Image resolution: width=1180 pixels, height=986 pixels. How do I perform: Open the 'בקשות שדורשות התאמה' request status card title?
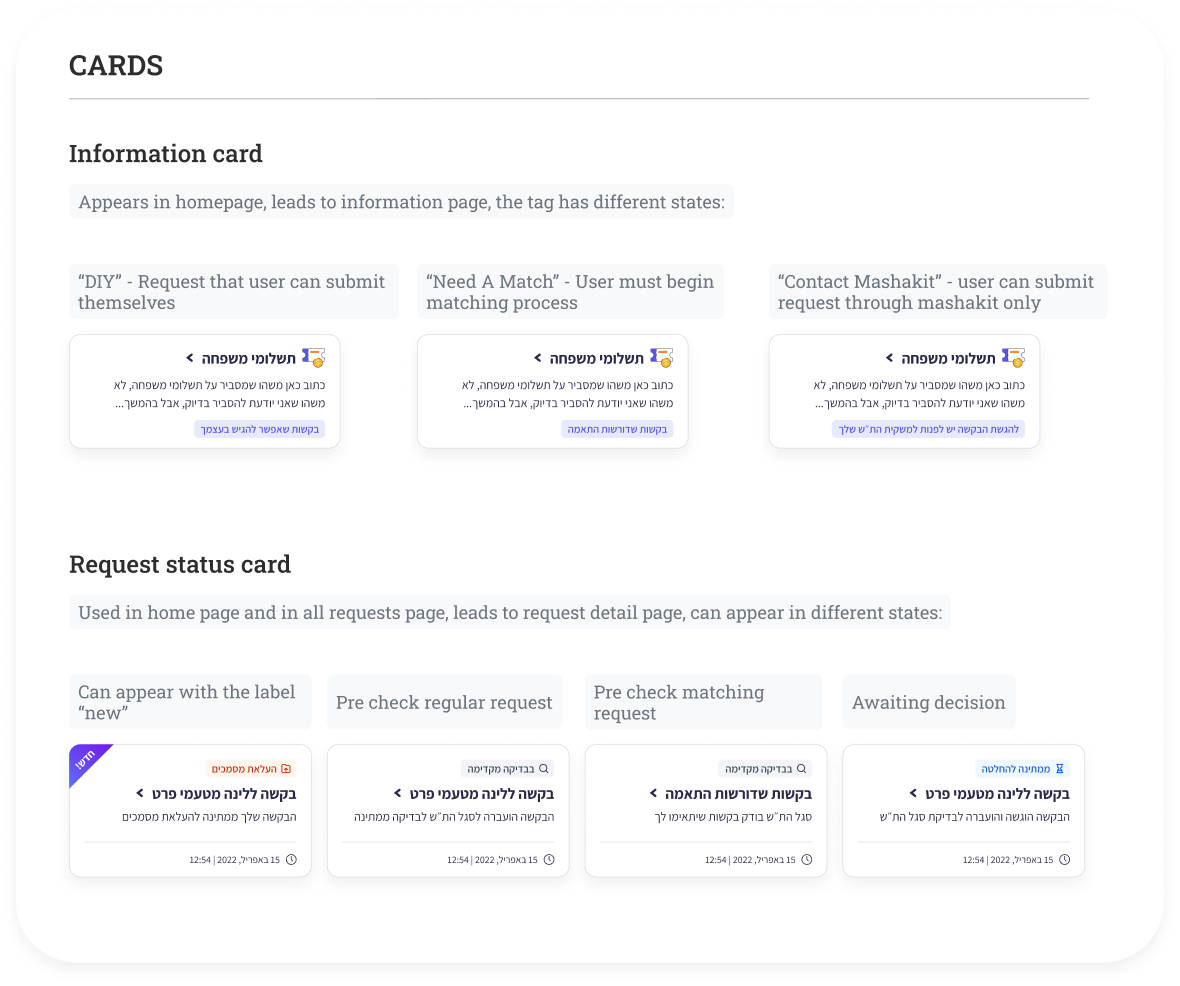point(738,794)
